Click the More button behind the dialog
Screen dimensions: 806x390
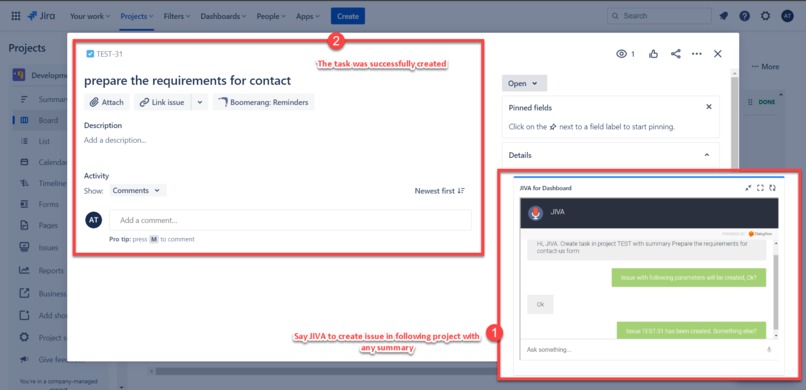[765, 67]
